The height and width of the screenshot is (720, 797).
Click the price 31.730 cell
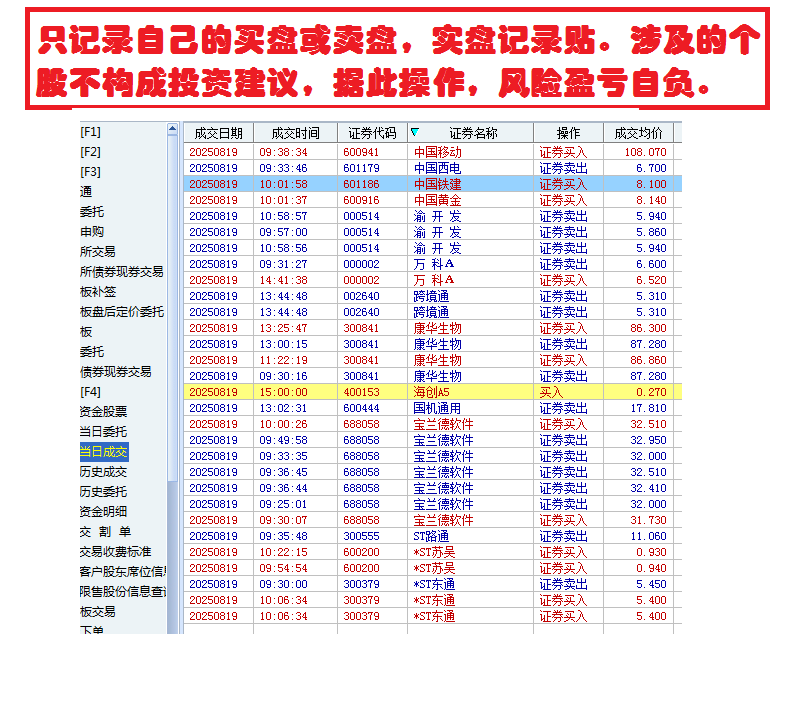coord(649,520)
